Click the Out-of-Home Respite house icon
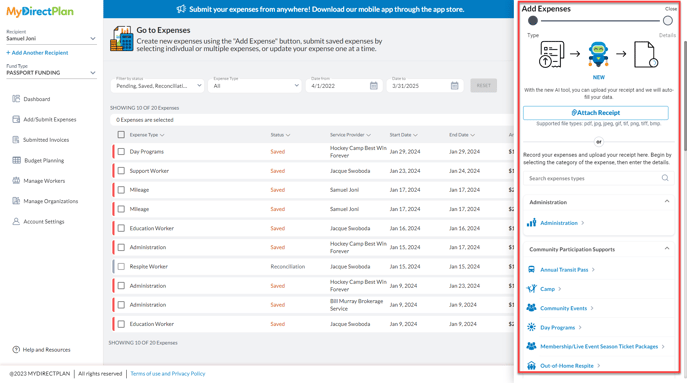This screenshot has width=687, height=383. [531, 365]
